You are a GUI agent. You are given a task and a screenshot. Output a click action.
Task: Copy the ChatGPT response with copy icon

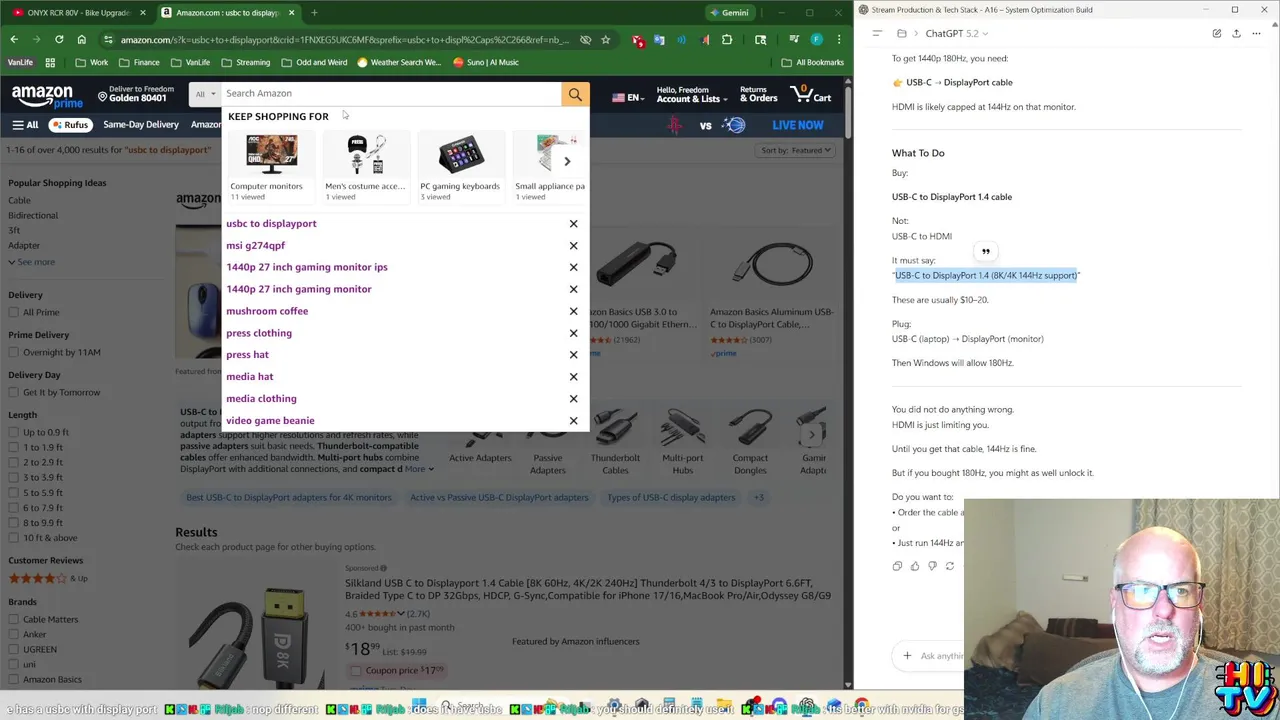point(897,566)
